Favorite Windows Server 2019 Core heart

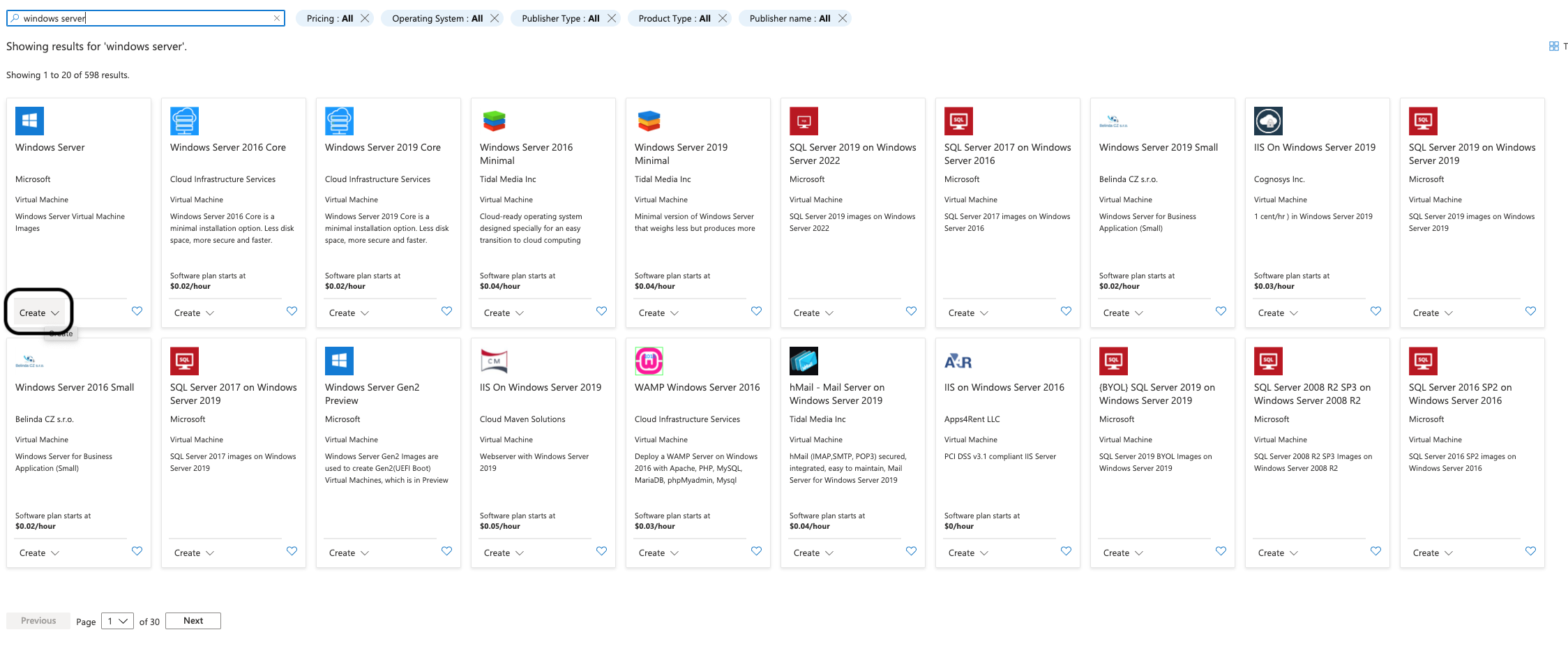446,311
